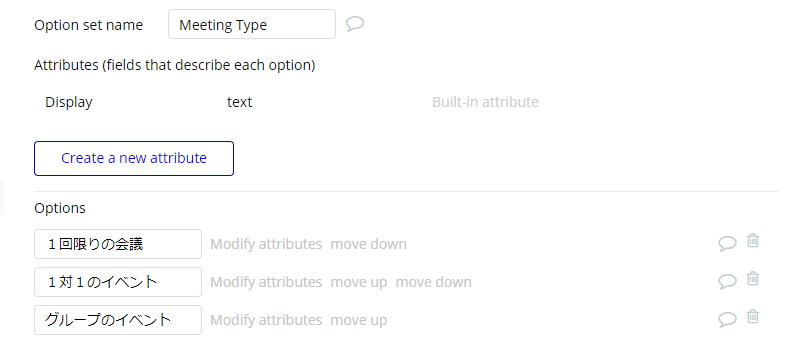Edit the １回限りの会議 option name field
This screenshot has width=793, height=361.
tap(118, 244)
